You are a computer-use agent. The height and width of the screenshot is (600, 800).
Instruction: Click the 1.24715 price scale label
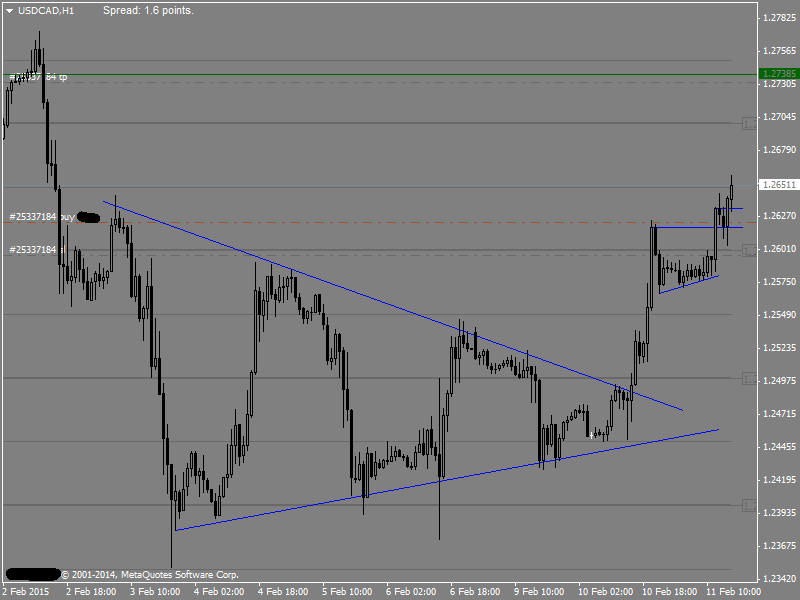(779, 414)
